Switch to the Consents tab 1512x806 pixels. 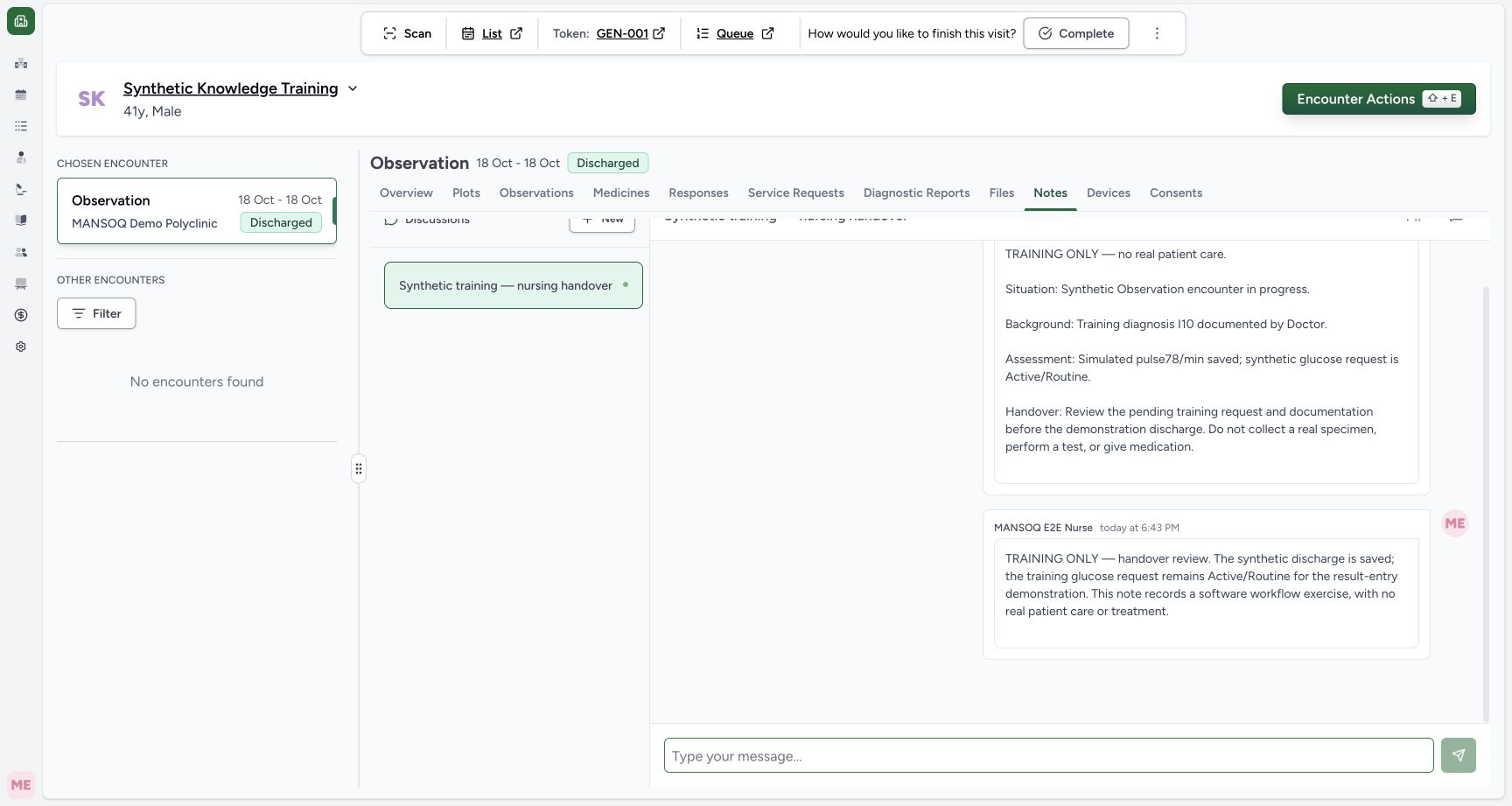click(x=1175, y=193)
